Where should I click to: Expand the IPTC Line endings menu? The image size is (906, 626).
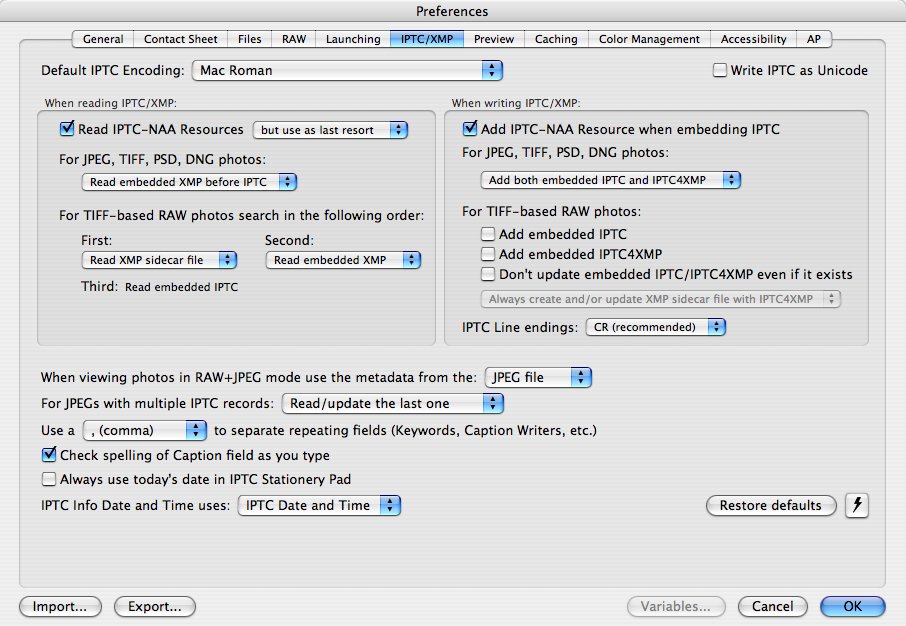coord(655,327)
